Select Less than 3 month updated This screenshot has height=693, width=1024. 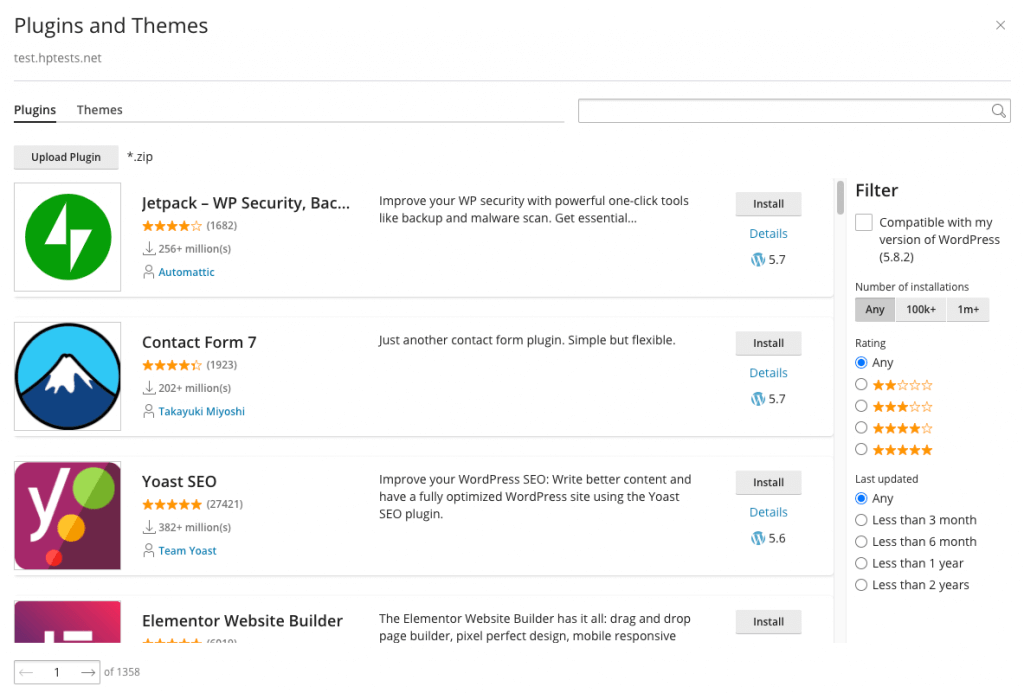pos(861,520)
